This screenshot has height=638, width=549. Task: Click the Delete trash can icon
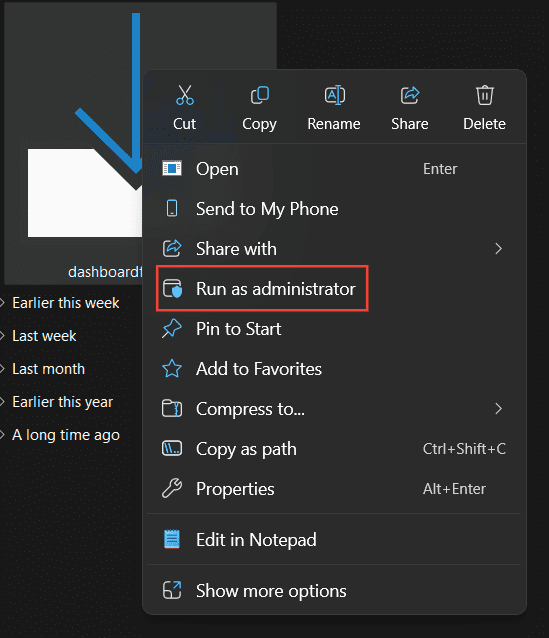485,95
